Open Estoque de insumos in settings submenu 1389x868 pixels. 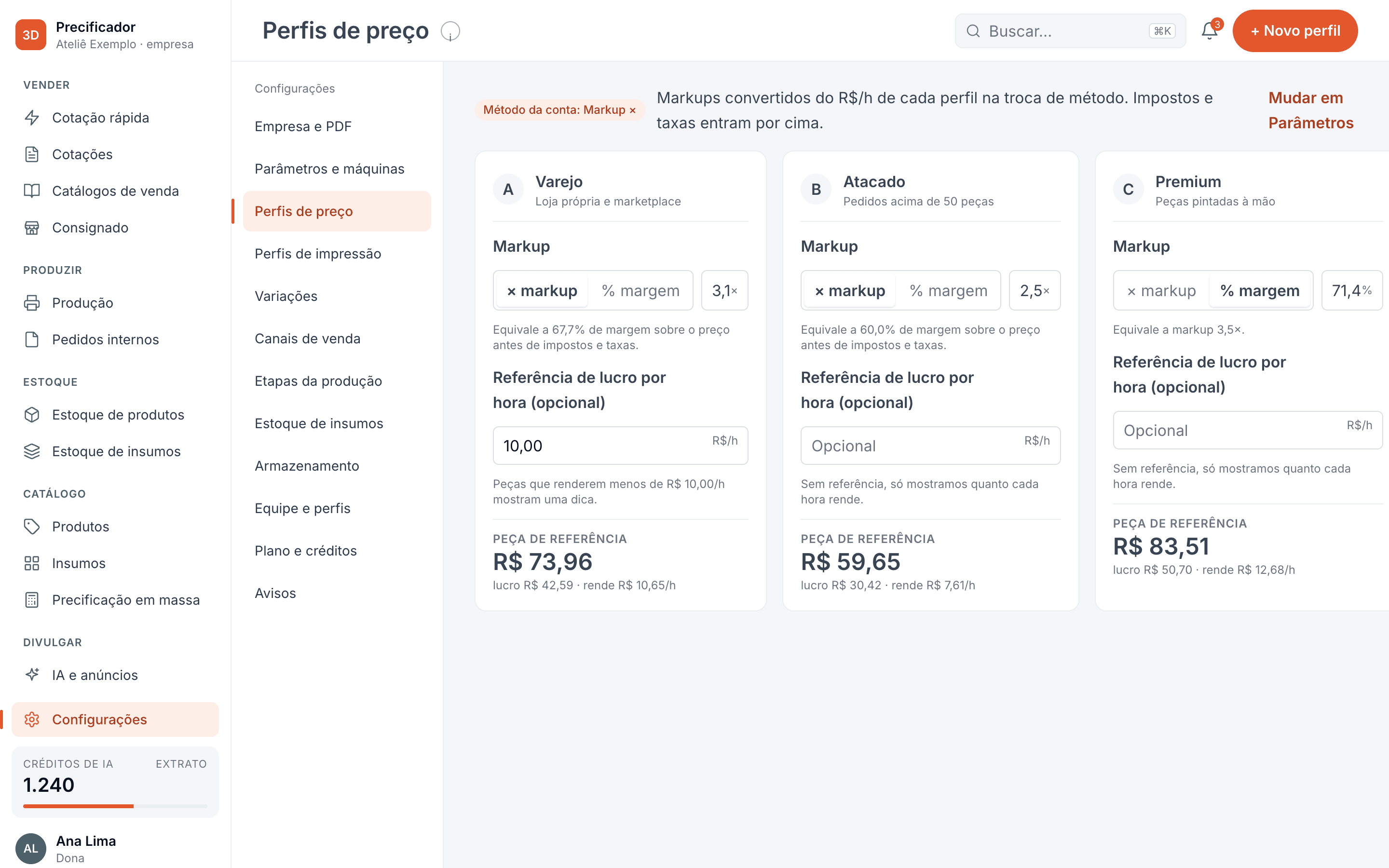click(x=337, y=424)
